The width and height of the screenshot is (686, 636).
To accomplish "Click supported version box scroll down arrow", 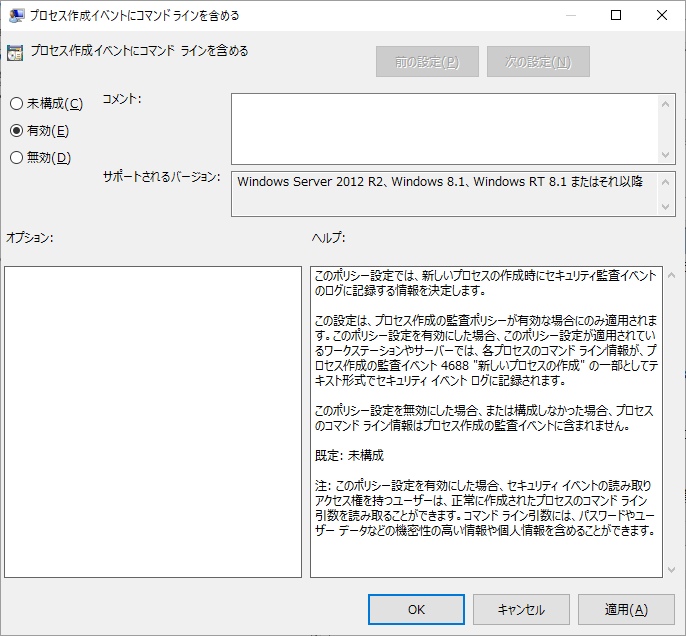I will (665, 206).
